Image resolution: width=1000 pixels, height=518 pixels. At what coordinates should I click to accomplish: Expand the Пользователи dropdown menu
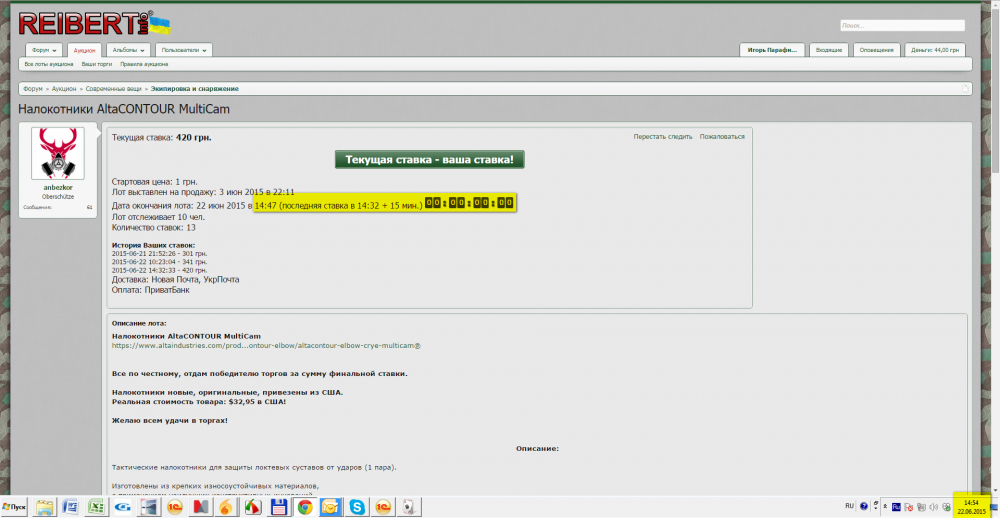pos(183,49)
